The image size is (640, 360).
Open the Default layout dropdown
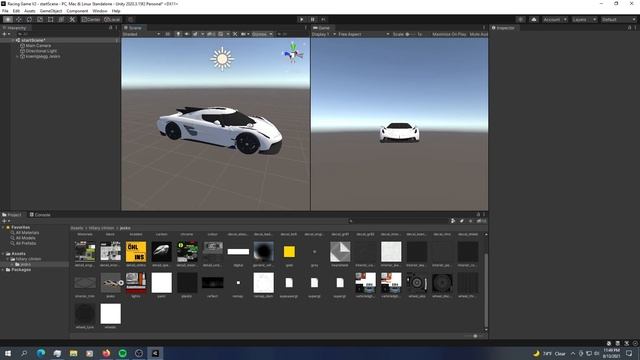click(618, 19)
